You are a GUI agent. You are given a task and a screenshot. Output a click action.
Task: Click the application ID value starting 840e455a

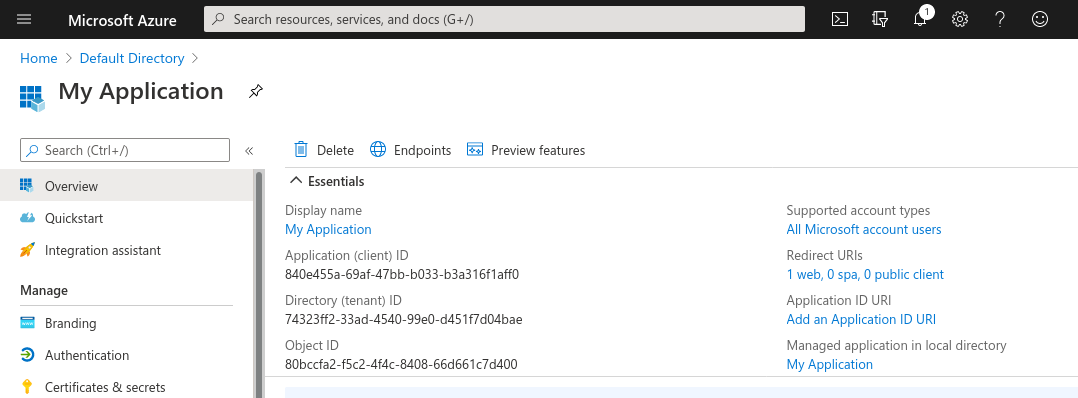[x=402, y=274]
